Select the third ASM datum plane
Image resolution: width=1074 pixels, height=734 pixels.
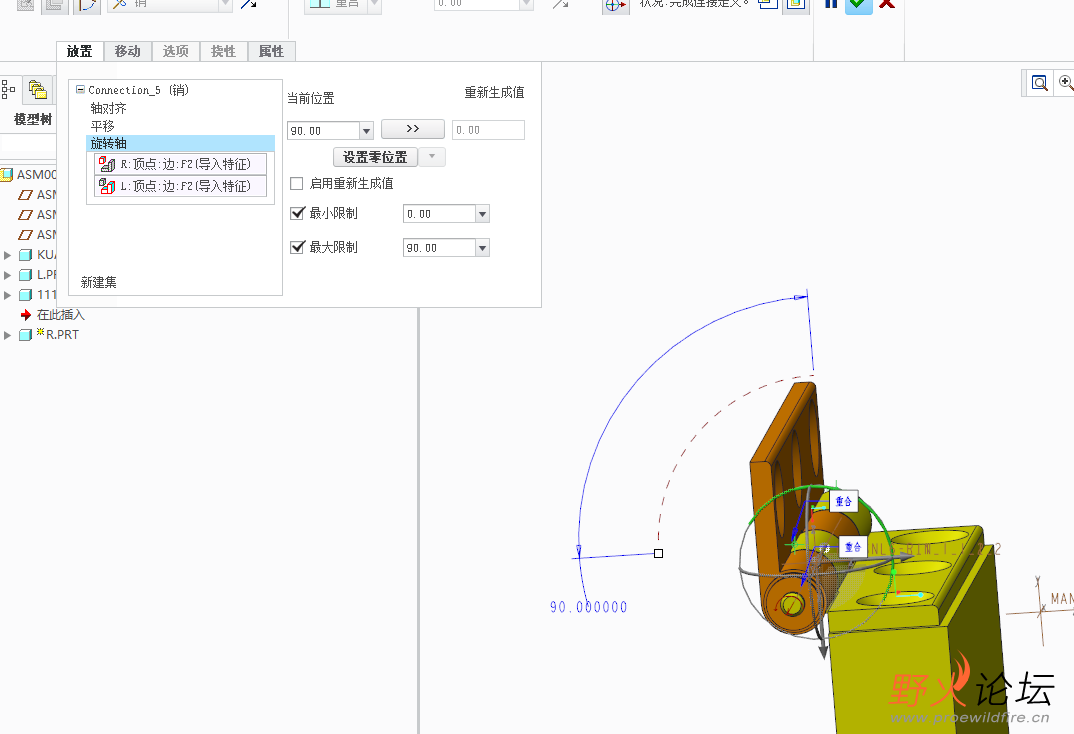26,234
